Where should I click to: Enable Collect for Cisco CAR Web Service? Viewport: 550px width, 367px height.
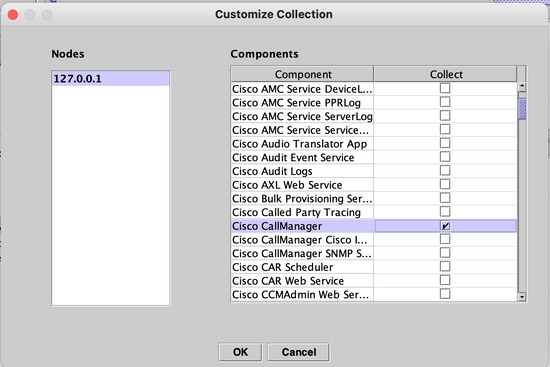tap(445, 280)
